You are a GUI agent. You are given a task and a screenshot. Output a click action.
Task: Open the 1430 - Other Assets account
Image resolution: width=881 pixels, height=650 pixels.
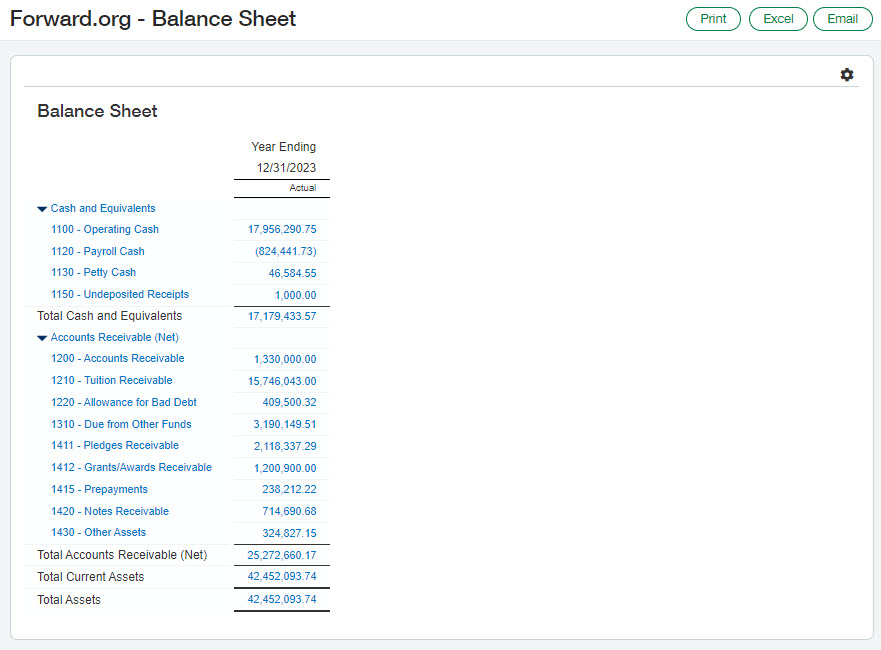[x=99, y=533]
